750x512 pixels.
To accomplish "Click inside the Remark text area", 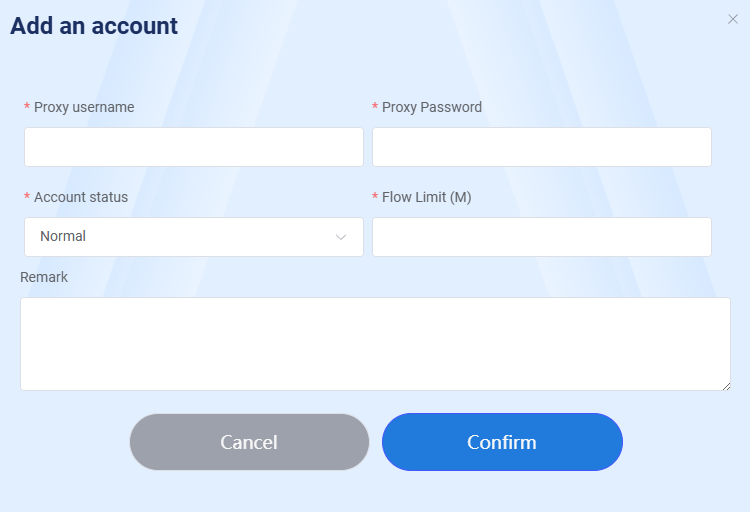I will (x=375, y=344).
